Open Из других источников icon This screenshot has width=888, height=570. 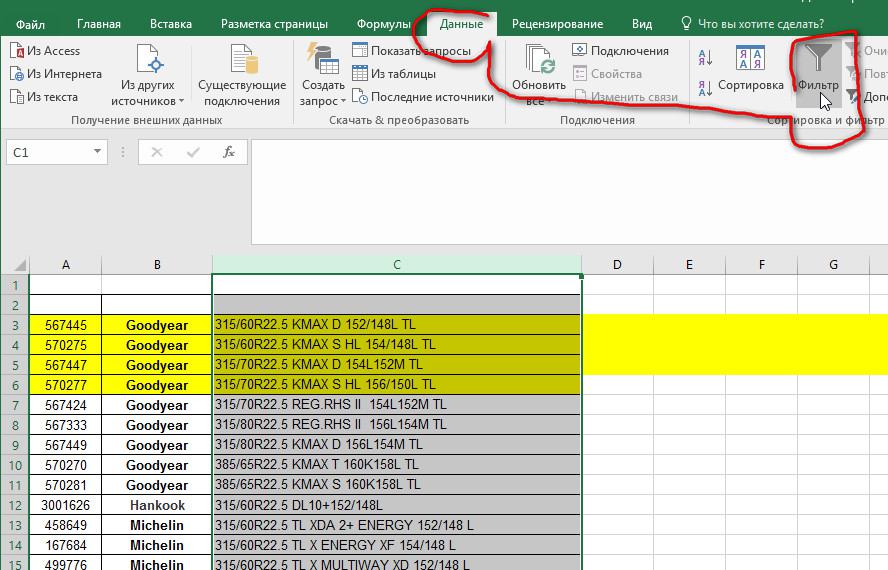tap(150, 59)
